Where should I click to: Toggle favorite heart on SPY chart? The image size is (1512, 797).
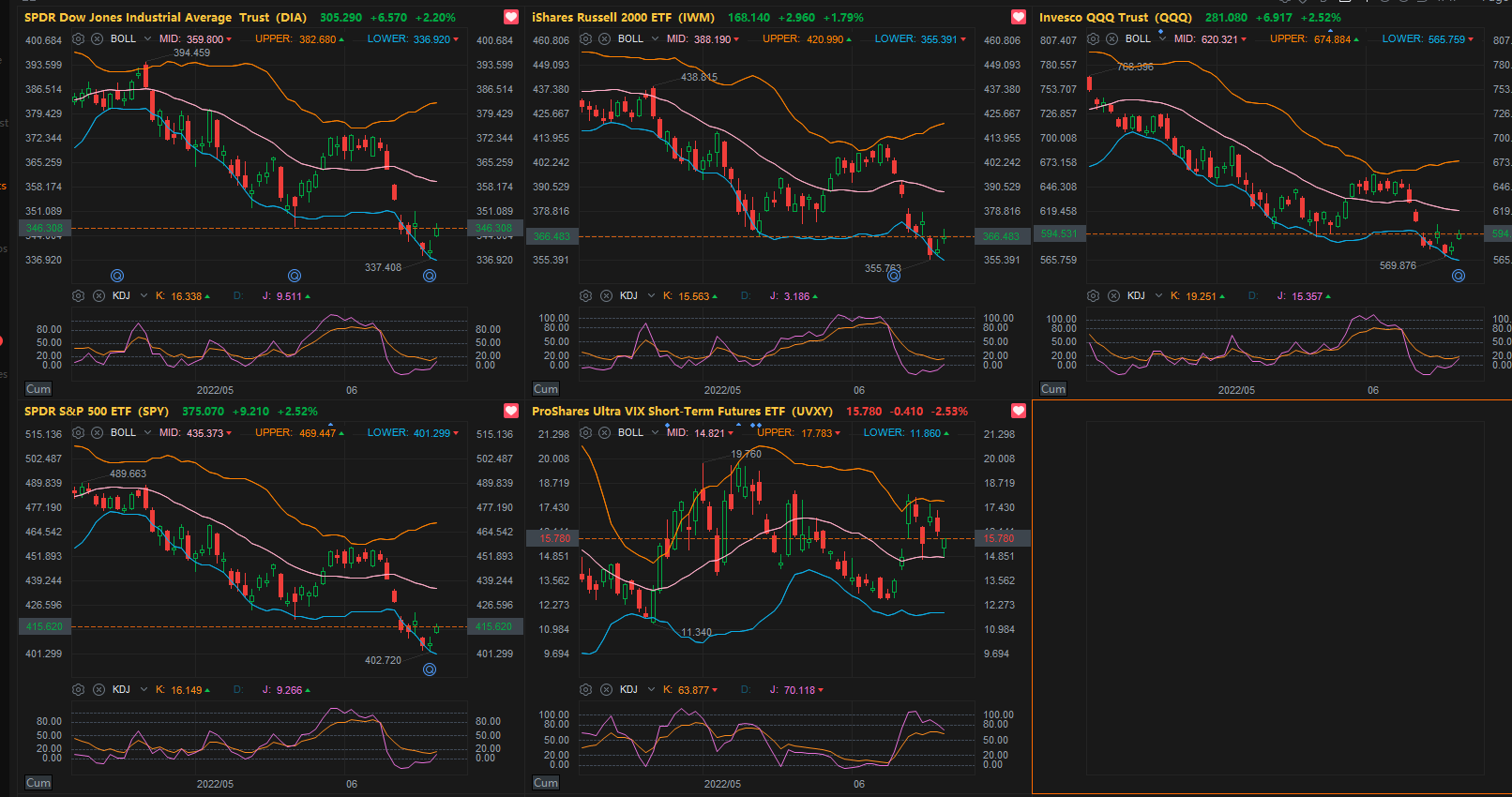(511, 411)
